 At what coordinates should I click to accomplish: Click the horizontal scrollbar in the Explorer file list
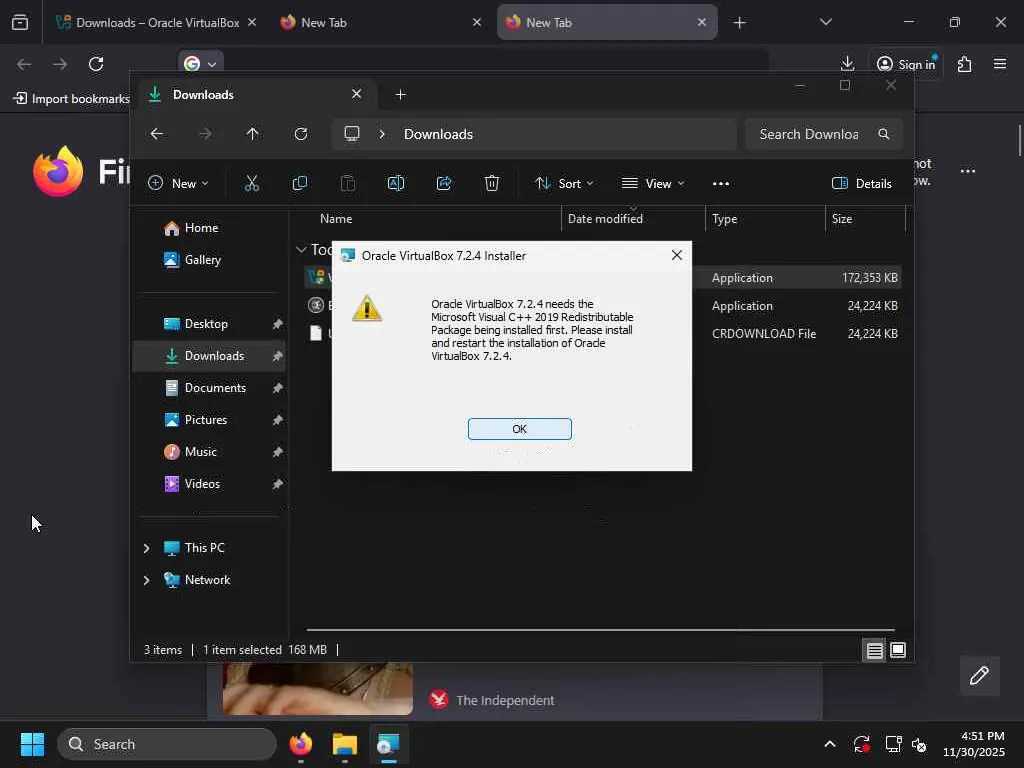[x=600, y=630]
